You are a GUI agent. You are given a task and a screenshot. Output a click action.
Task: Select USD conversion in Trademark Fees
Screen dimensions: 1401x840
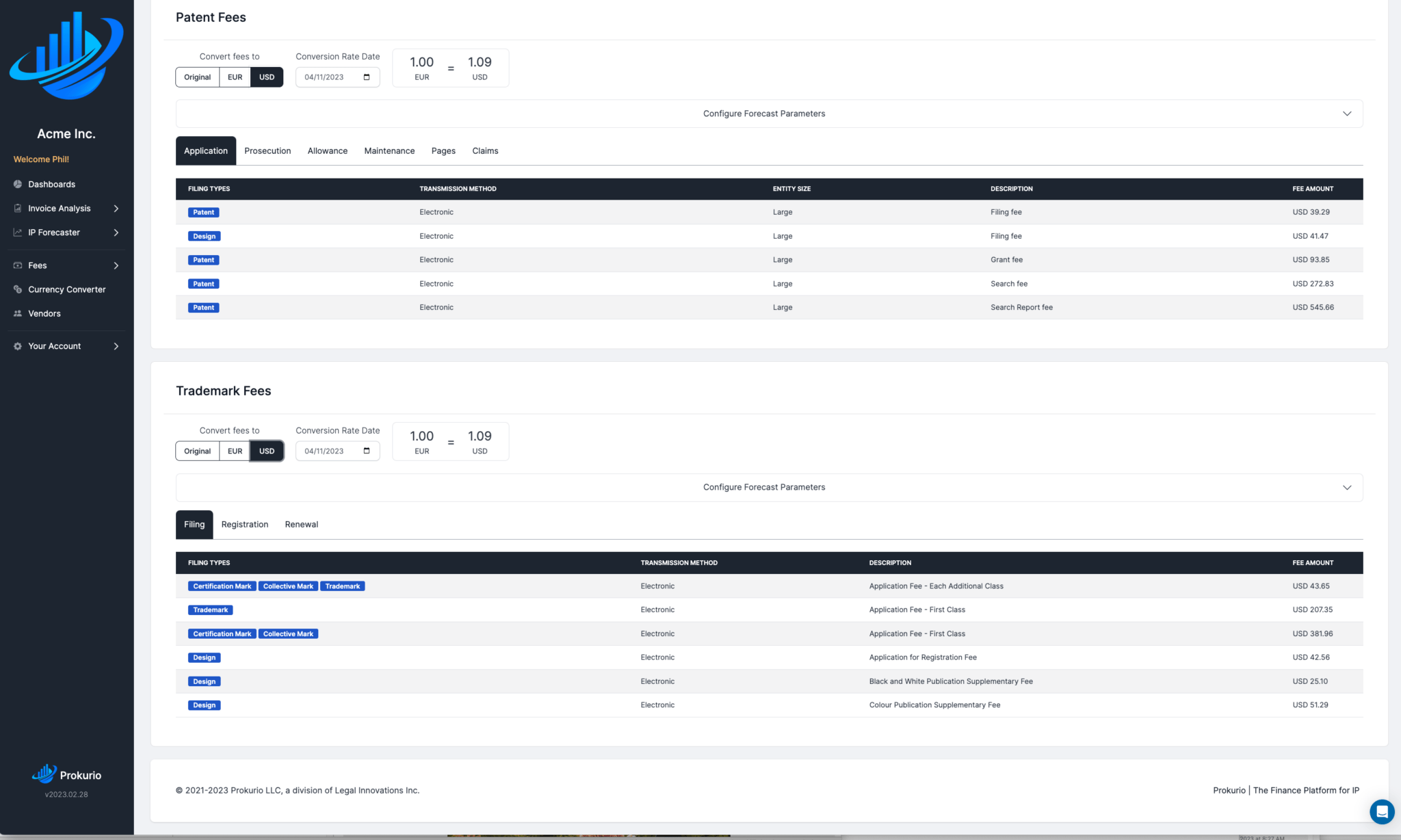click(267, 451)
